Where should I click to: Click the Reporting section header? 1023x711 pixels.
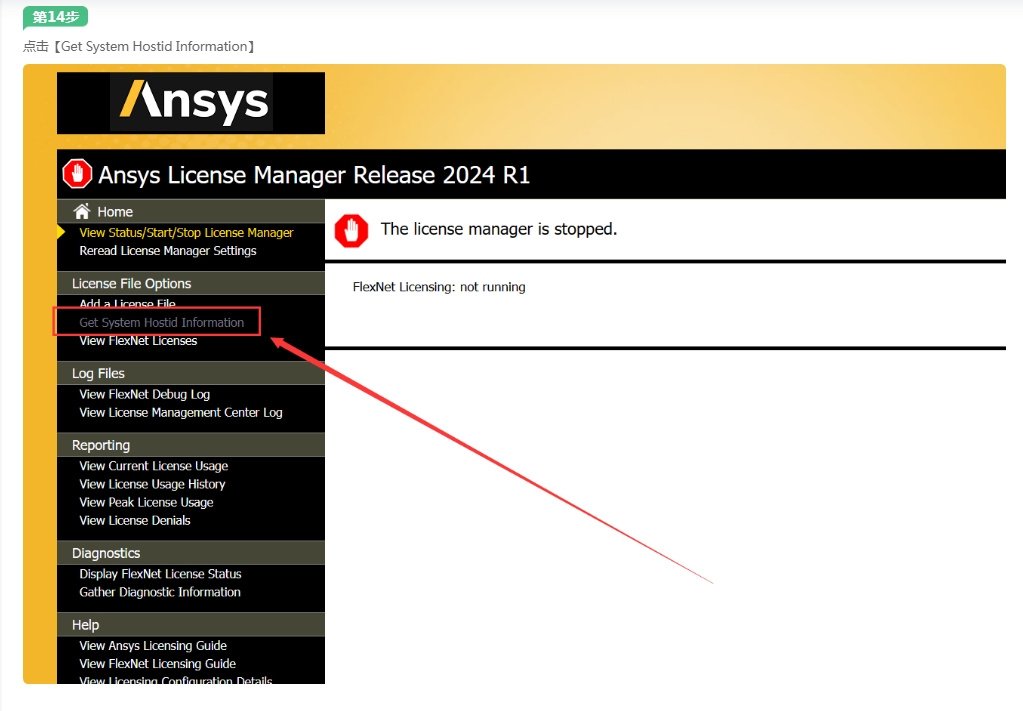(x=191, y=446)
